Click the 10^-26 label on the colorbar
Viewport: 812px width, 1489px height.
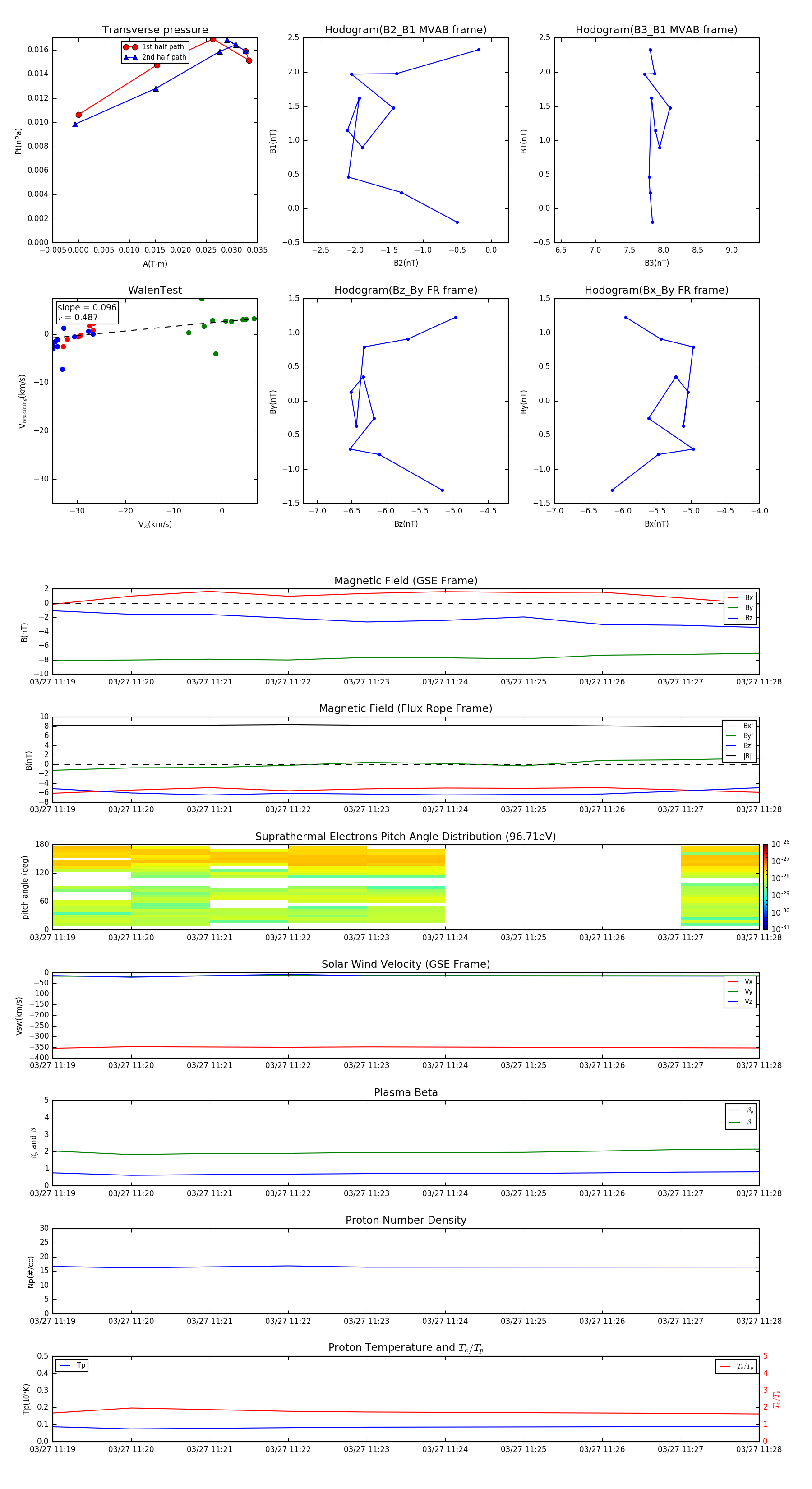780,844
